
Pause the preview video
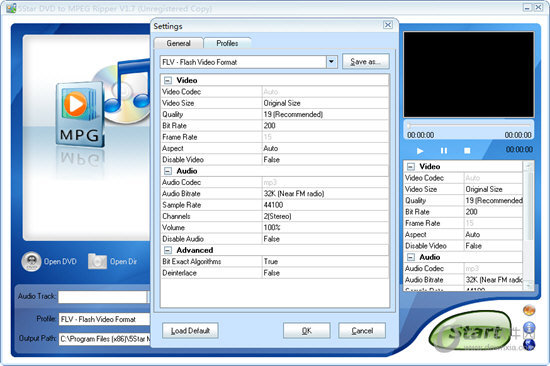pyautogui.click(x=444, y=151)
